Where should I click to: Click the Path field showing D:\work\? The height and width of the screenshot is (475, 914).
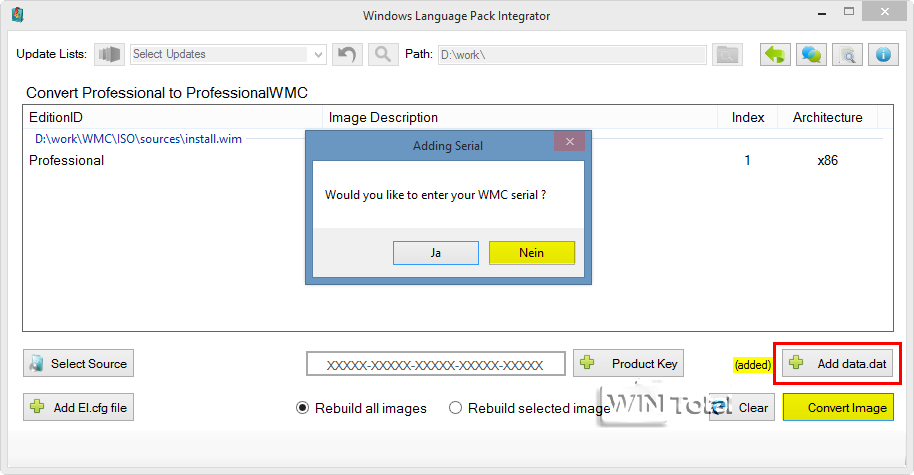[572, 55]
